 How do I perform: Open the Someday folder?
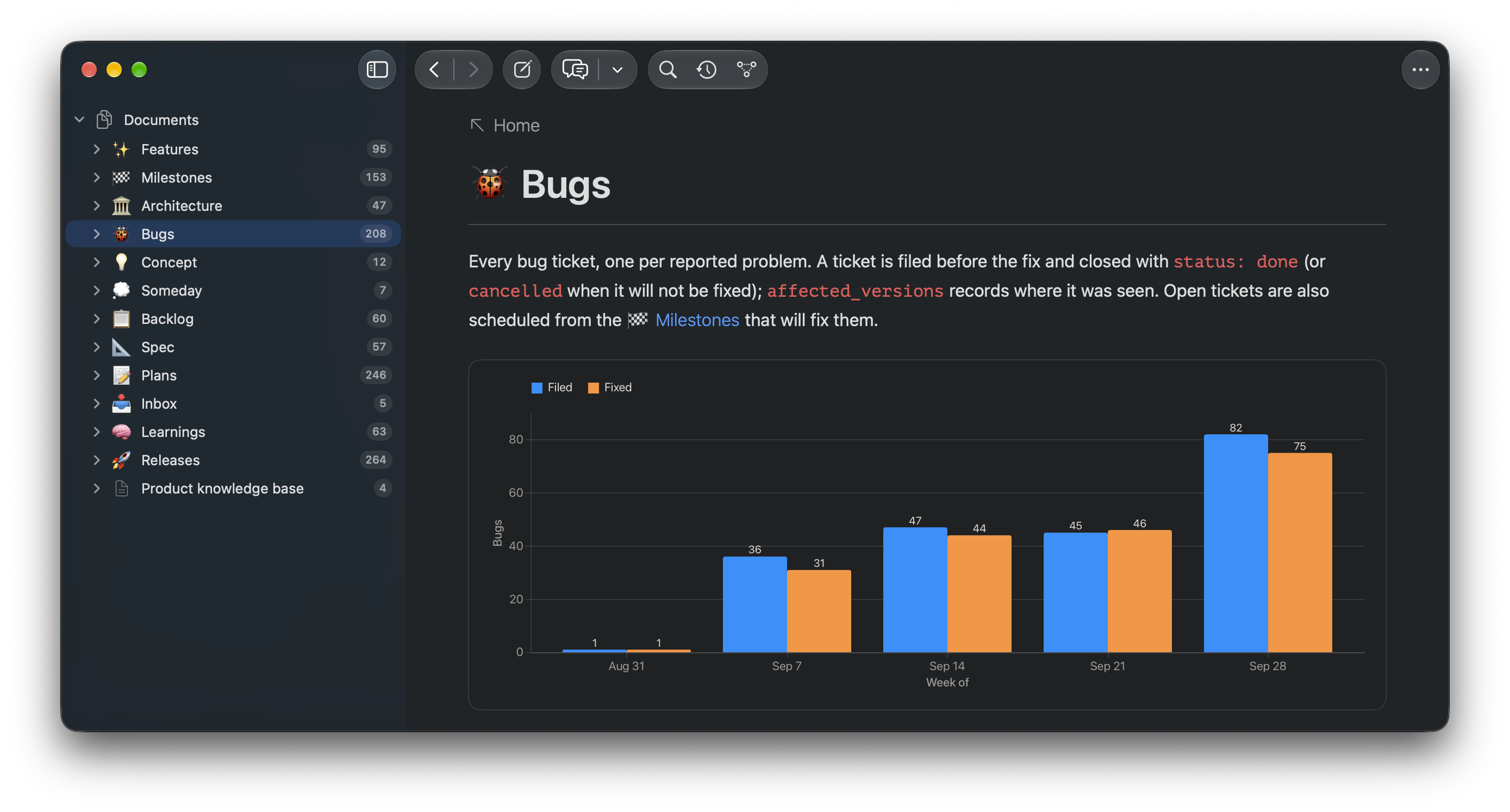(233, 290)
